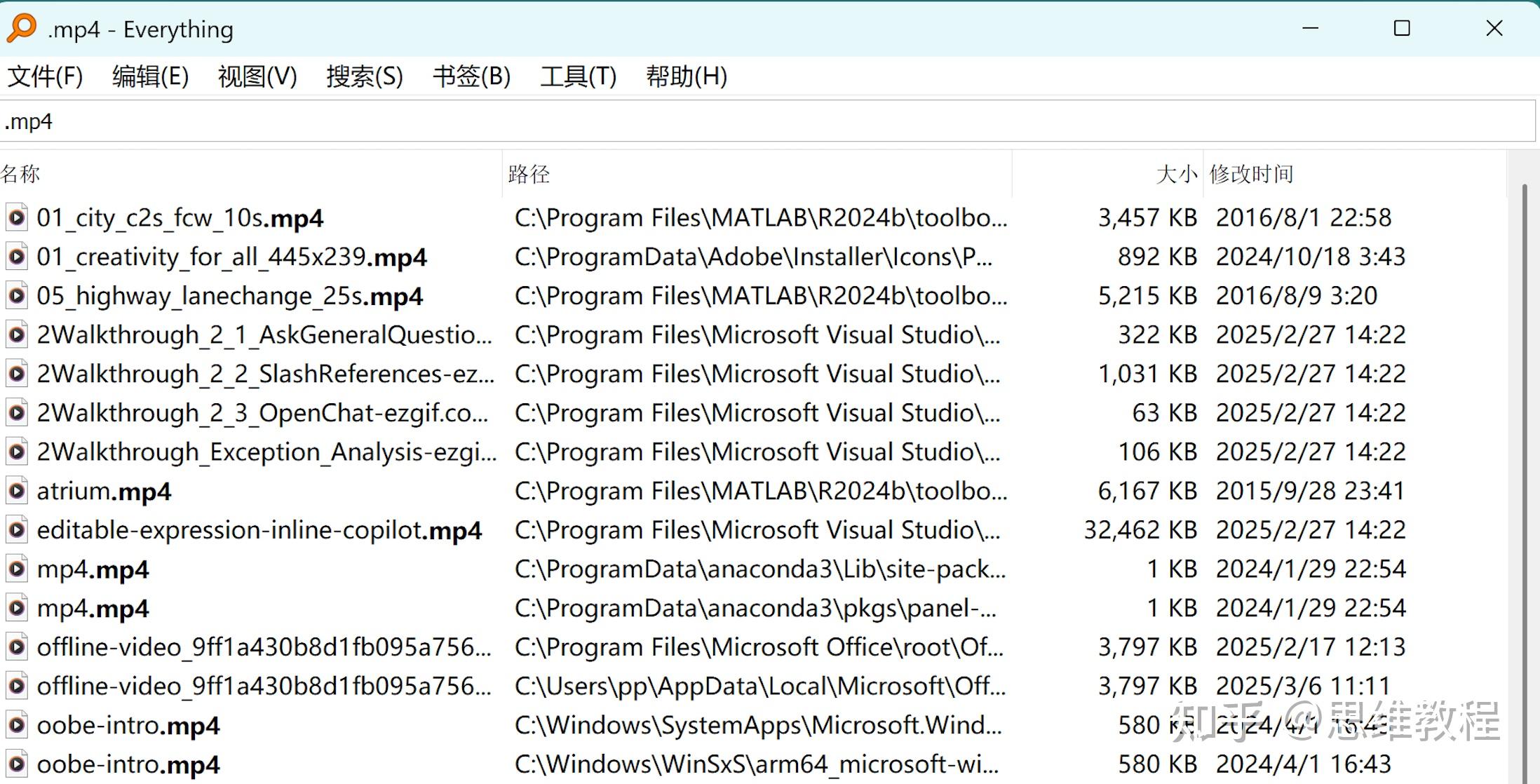1540x784 pixels.
Task: Click the 路径 column header
Action: point(529,174)
